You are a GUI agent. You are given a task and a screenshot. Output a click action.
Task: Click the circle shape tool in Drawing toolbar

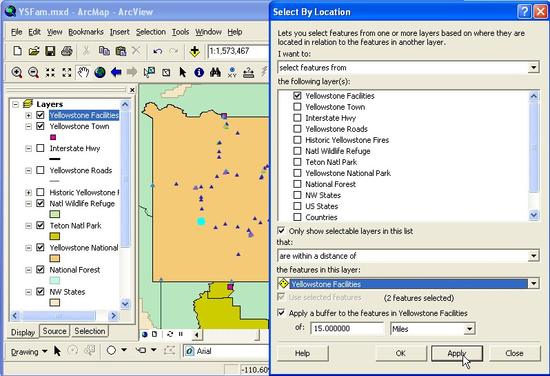coord(111,350)
